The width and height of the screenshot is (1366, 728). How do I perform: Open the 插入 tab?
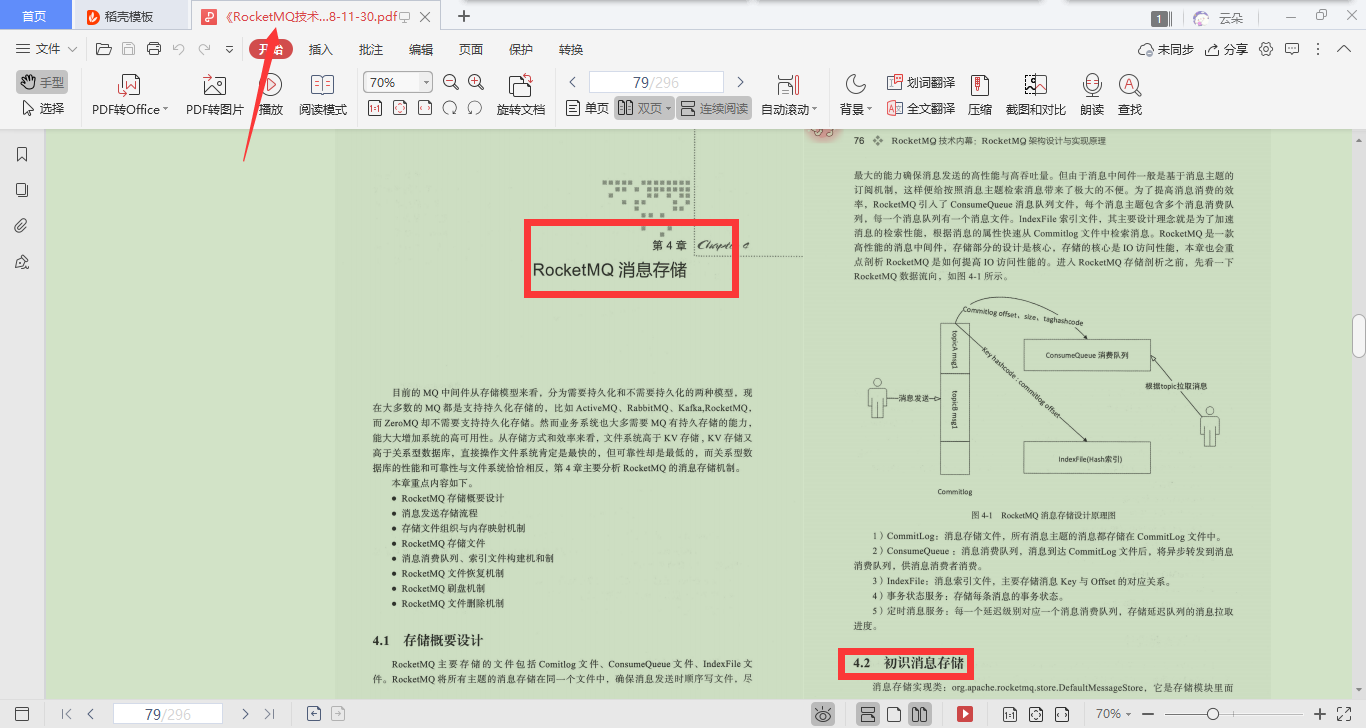[321, 49]
